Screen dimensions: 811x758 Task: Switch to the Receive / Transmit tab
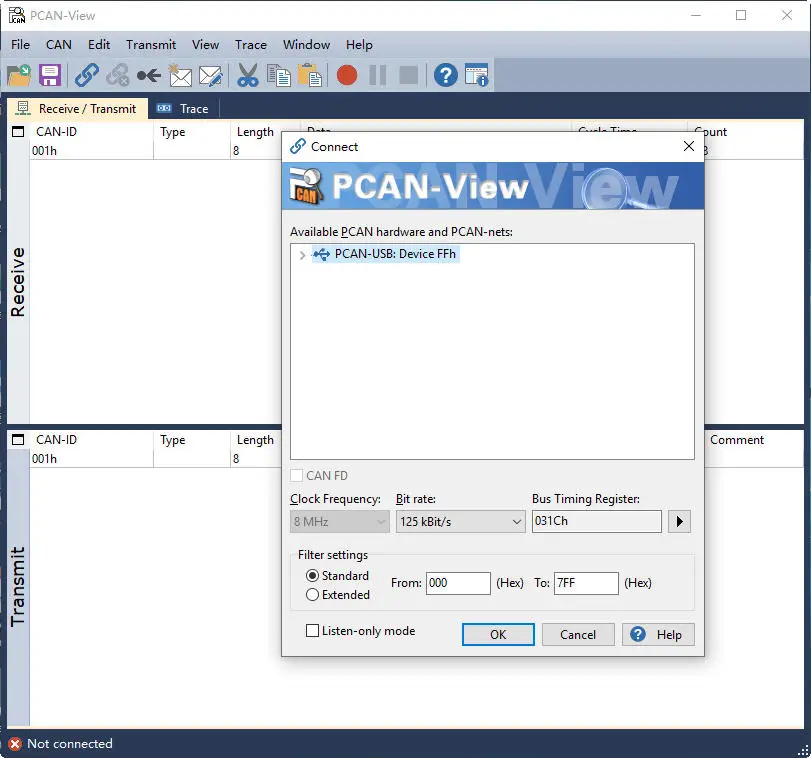point(77,109)
